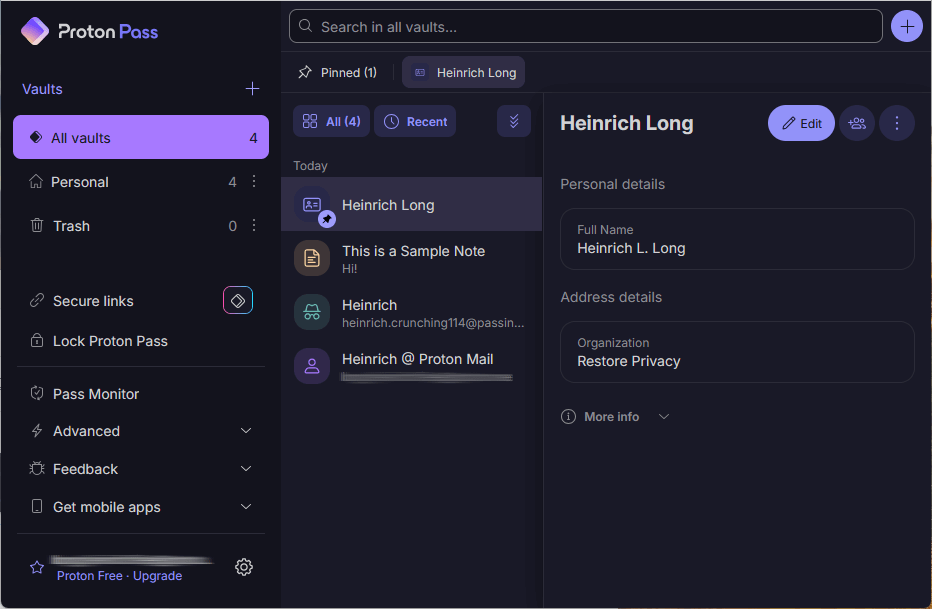Open item more options menu
This screenshot has width=932, height=609.
pos(896,123)
